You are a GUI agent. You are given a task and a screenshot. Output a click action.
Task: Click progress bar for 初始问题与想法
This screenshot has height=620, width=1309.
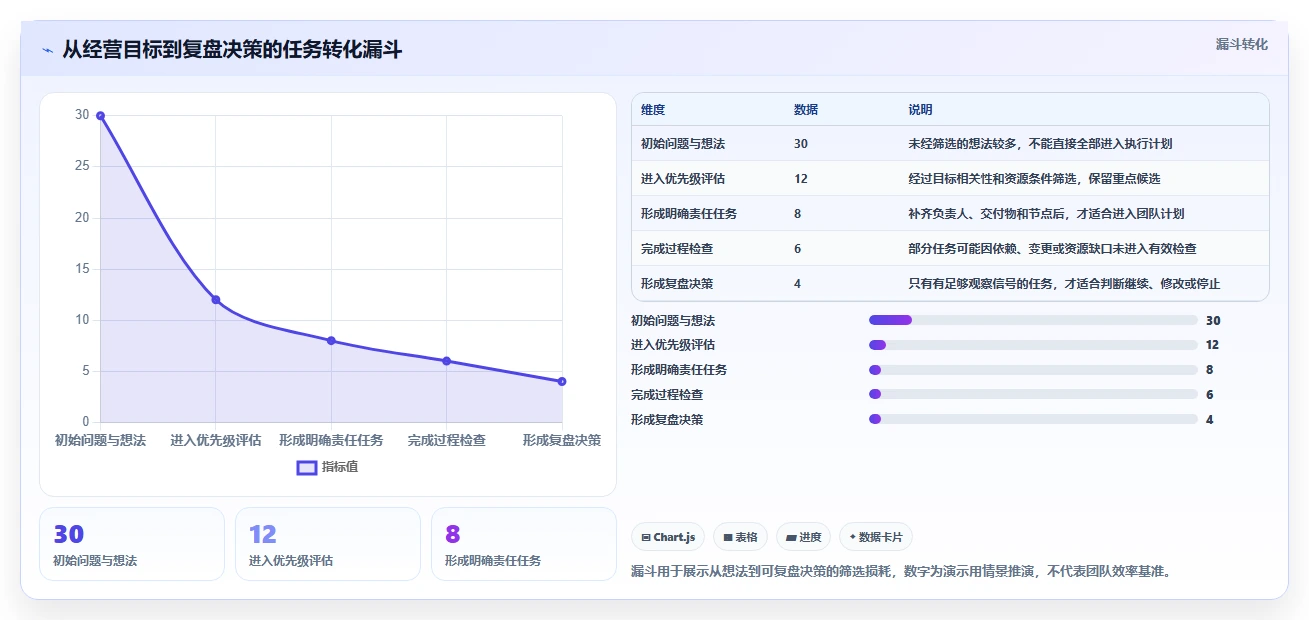[1033, 320]
